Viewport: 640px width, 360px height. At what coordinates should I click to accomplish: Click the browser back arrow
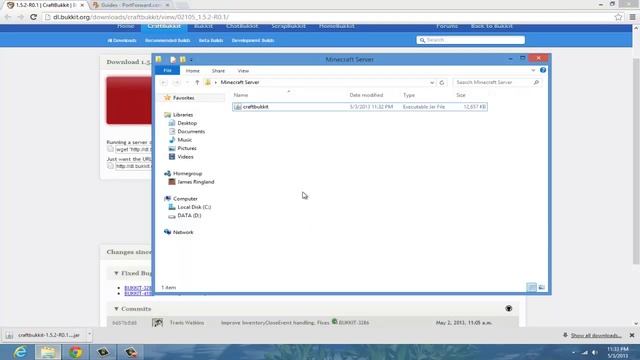click(7, 17)
